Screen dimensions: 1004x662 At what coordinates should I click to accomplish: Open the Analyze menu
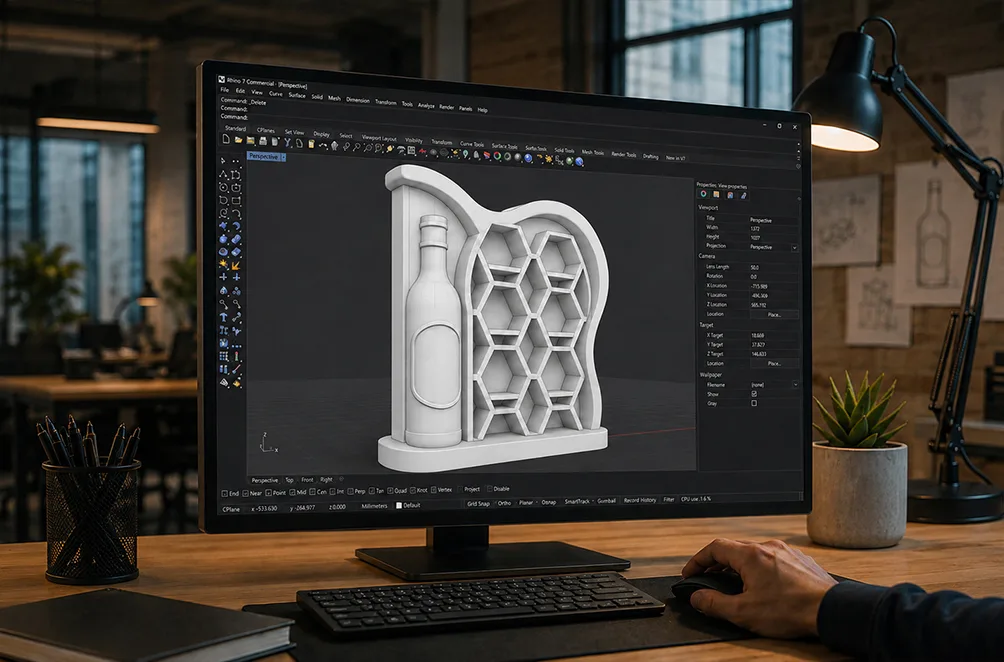coord(426,106)
